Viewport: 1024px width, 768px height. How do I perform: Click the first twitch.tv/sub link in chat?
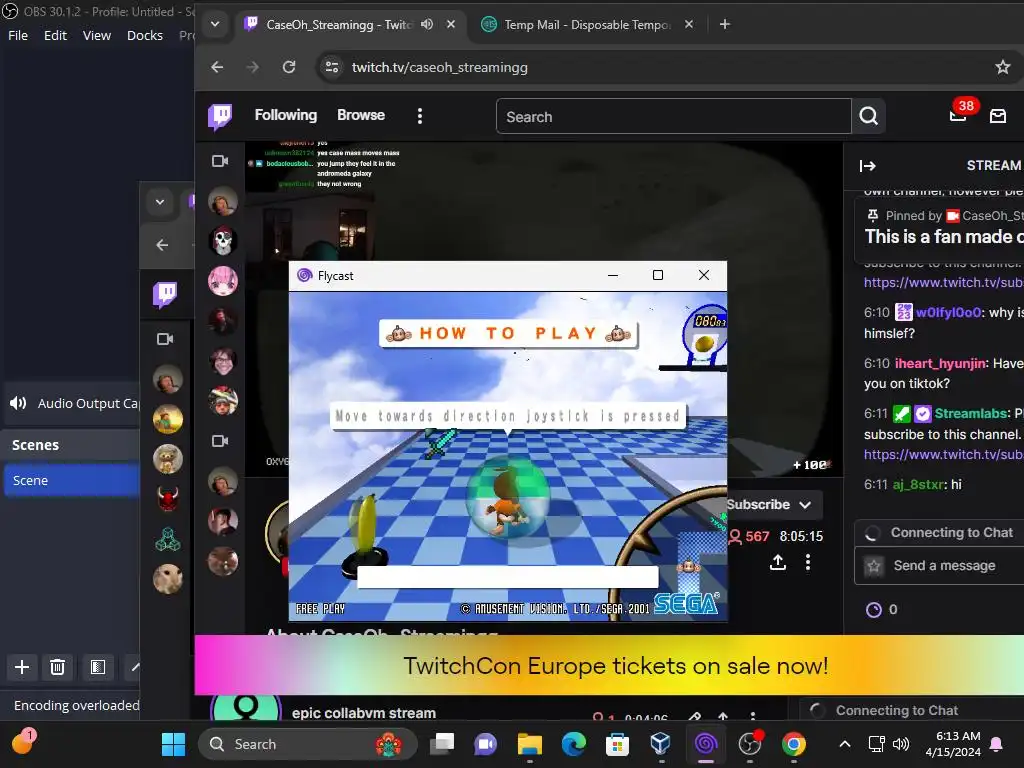pyautogui.click(x=944, y=283)
